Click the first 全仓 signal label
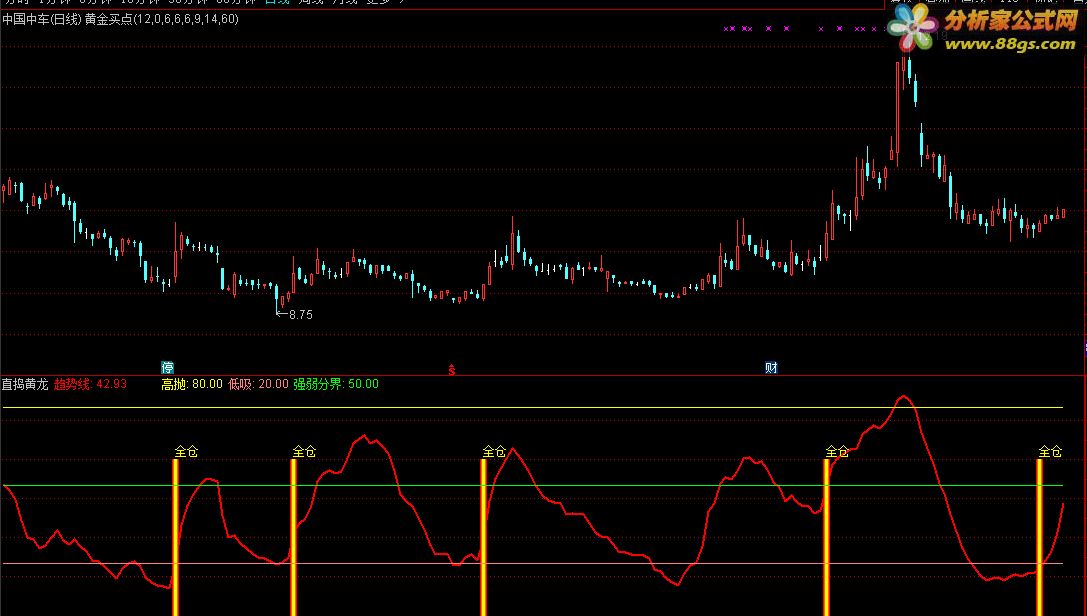Screen dimensions: 1087x616 click(186, 452)
